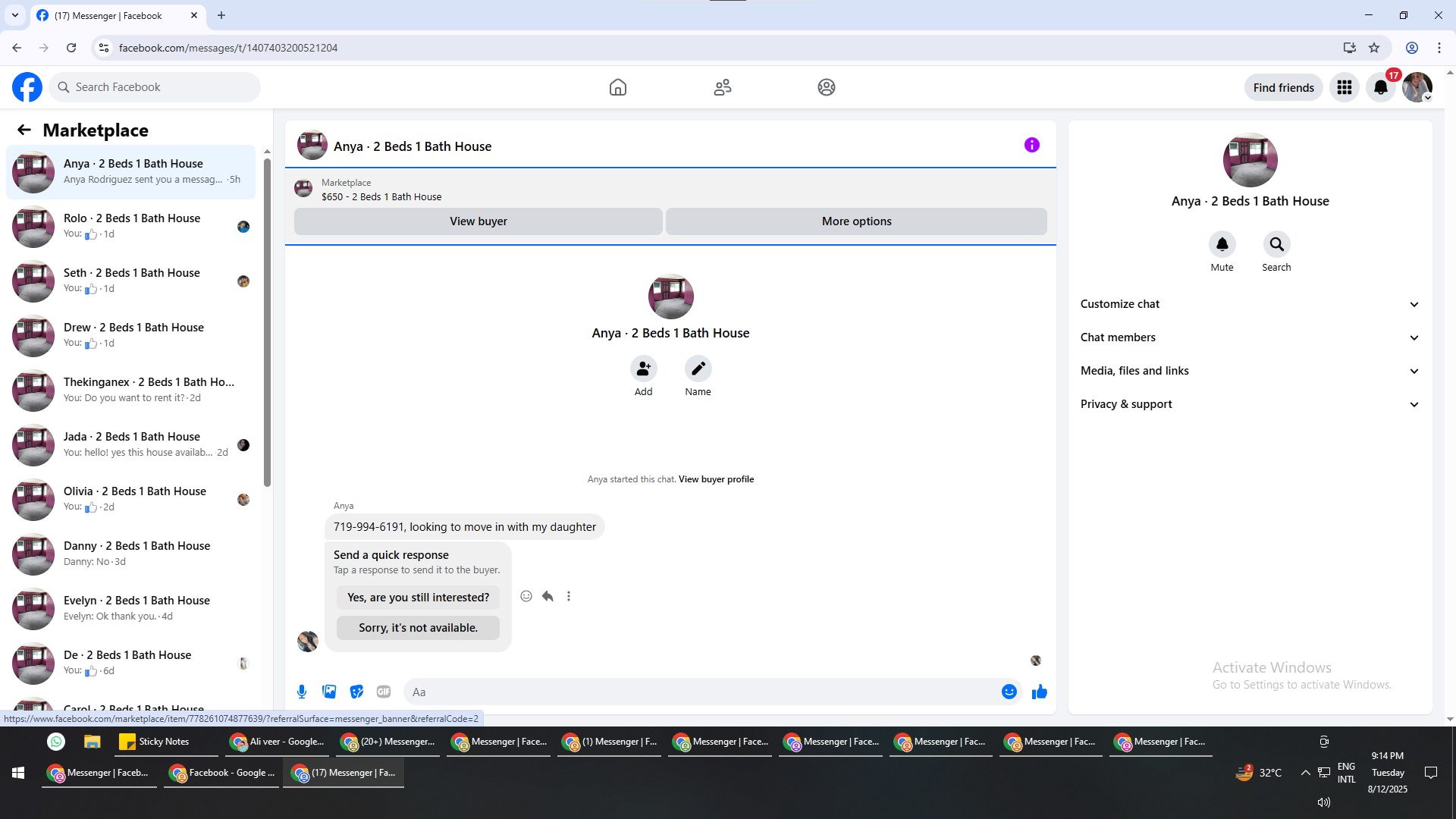The height and width of the screenshot is (819, 1456).
Task: Click the reply arrow on Anya's message
Action: 548,596
